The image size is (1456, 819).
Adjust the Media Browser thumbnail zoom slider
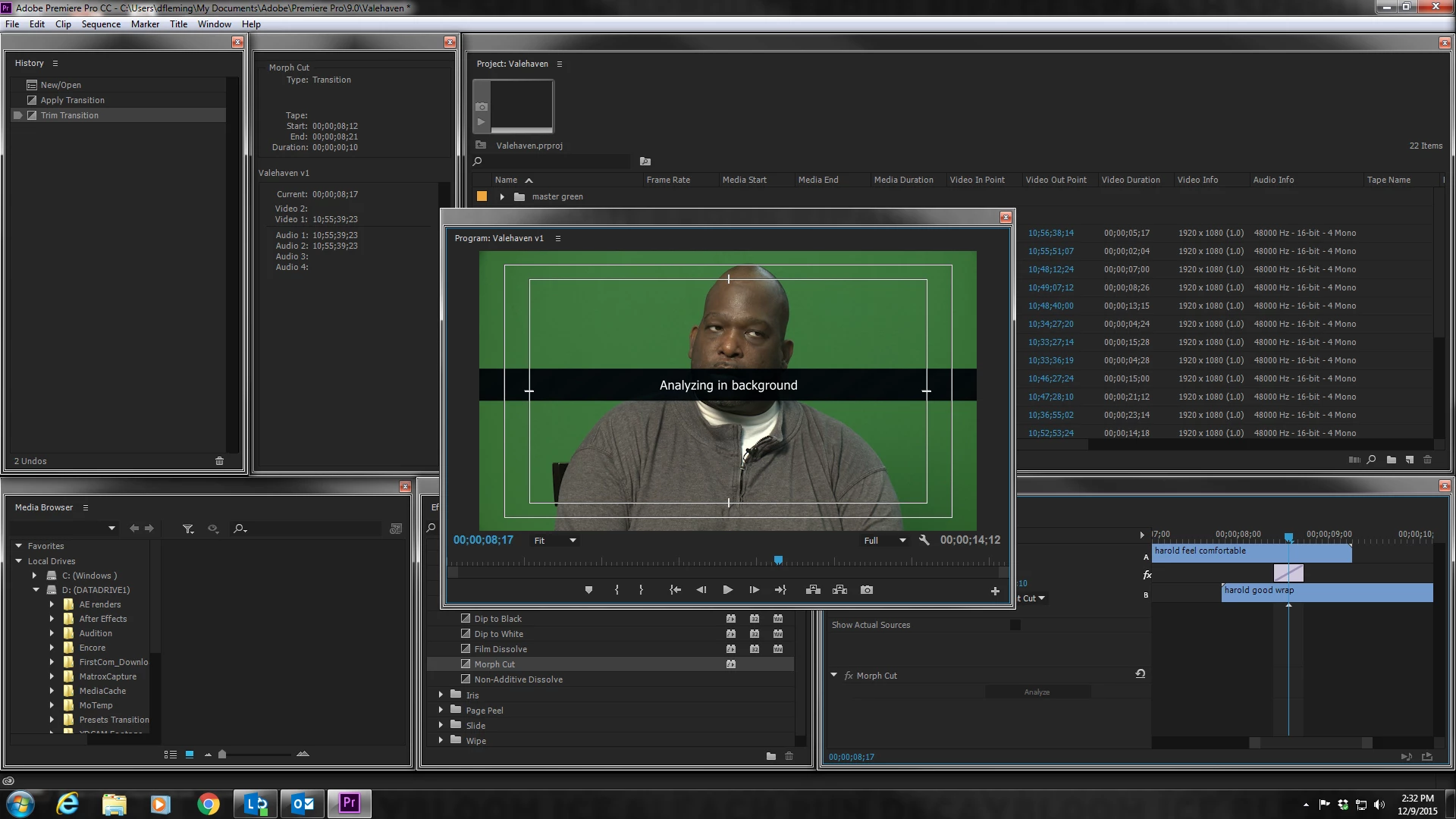tap(222, 755)
